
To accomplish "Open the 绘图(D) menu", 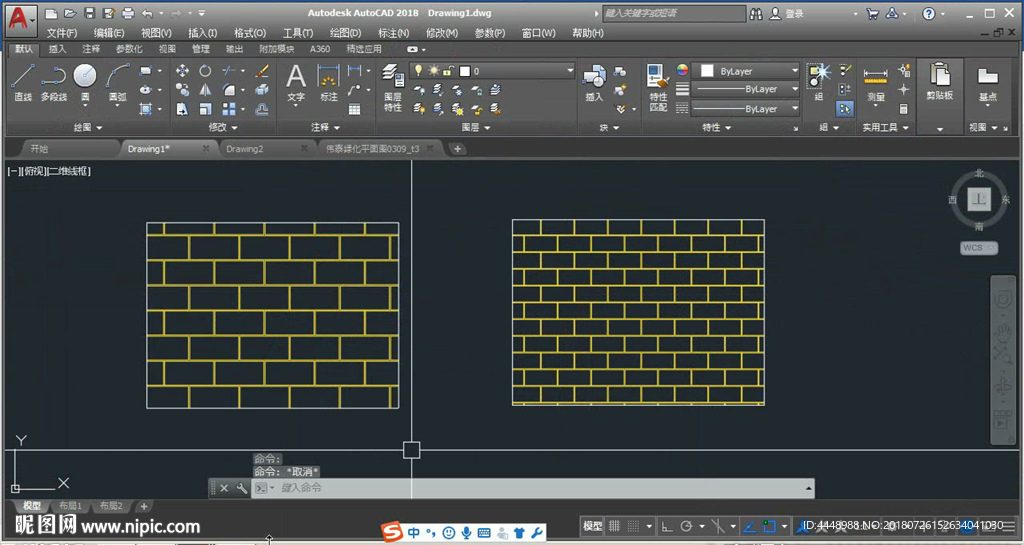I will pyautogui.click(x=345, y=33).
